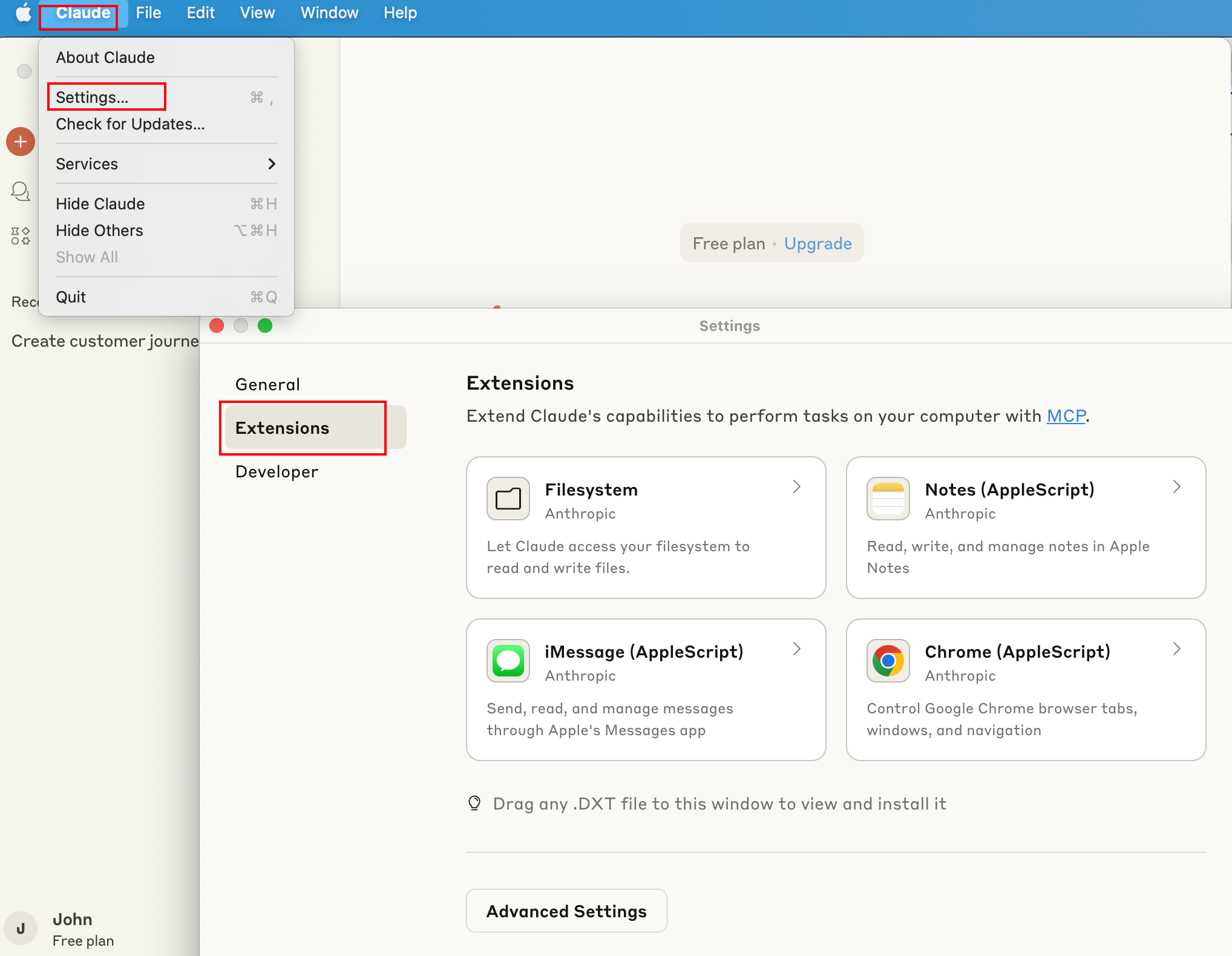Click the Upgrade link in Free plan banner
Image resolution: width=1232 pixels, height=956 pixels.
click(x=818, y=243)
